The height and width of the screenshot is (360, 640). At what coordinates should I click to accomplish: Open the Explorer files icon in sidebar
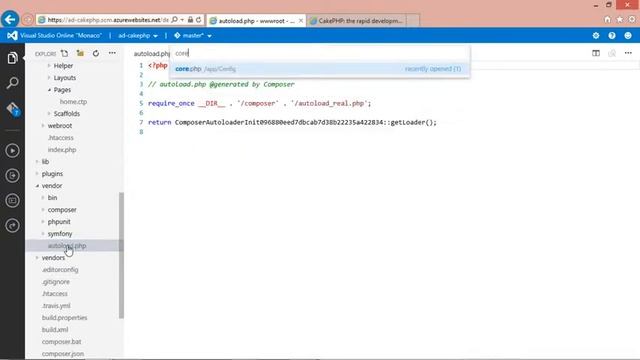[x=12, y=58]
